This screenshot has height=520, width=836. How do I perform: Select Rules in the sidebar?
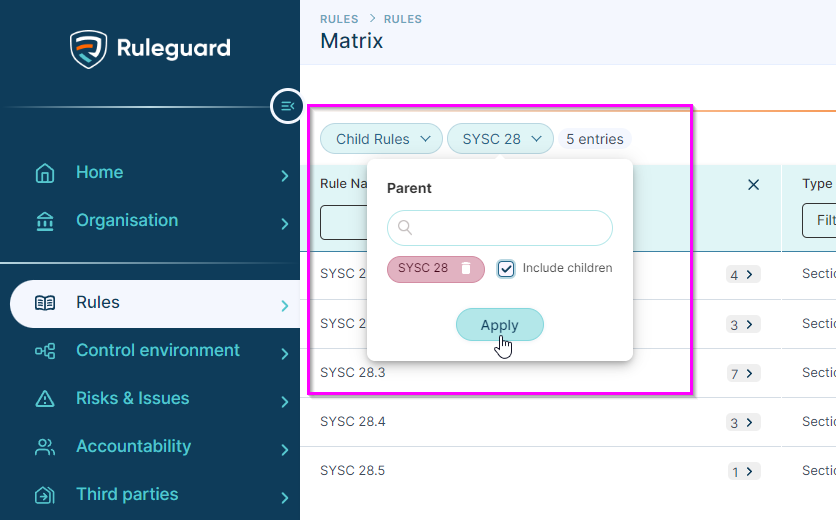point(155,303)
